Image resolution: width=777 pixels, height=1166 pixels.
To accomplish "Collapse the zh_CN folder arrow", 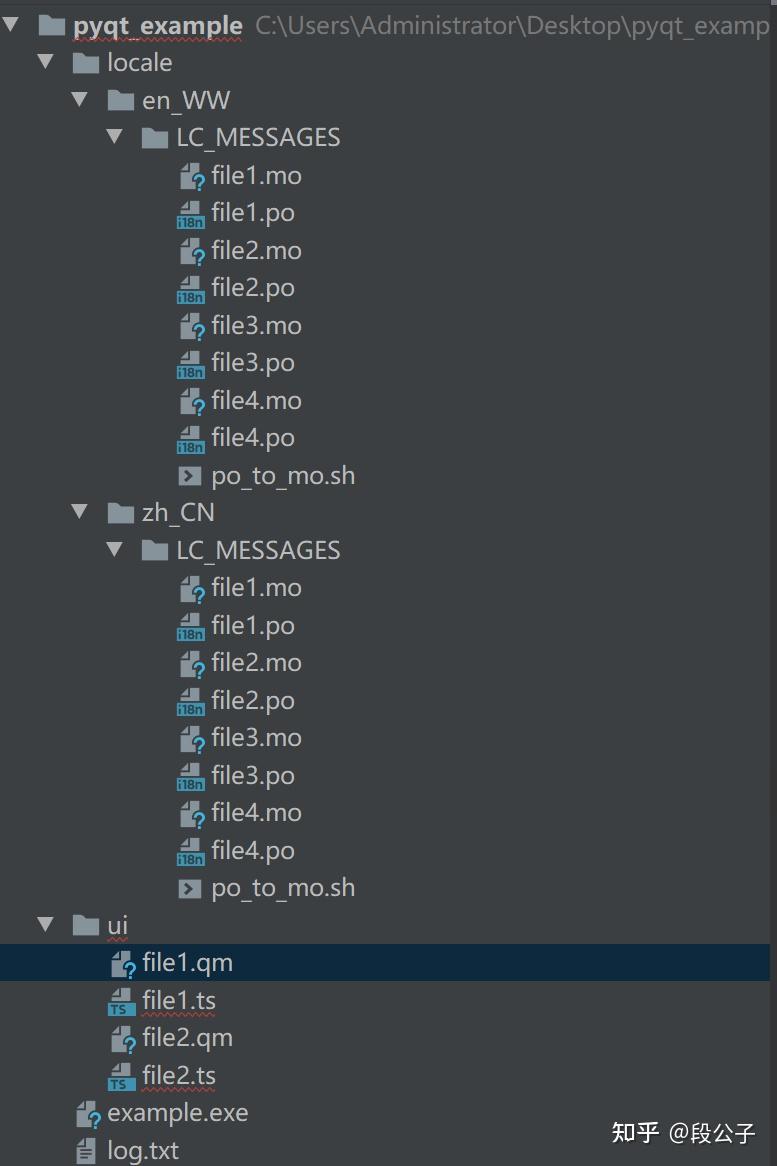I will (80, 512).
